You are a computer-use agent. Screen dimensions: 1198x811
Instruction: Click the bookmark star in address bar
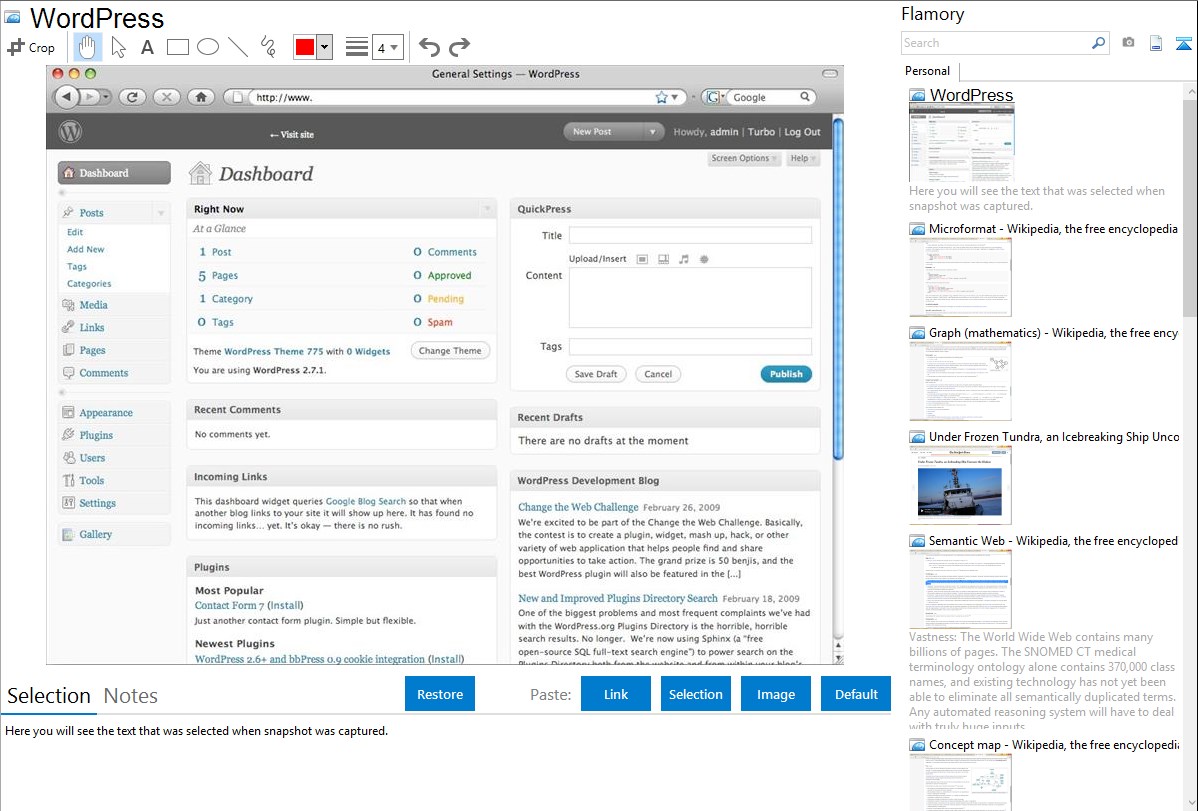(x=661, y=97)
